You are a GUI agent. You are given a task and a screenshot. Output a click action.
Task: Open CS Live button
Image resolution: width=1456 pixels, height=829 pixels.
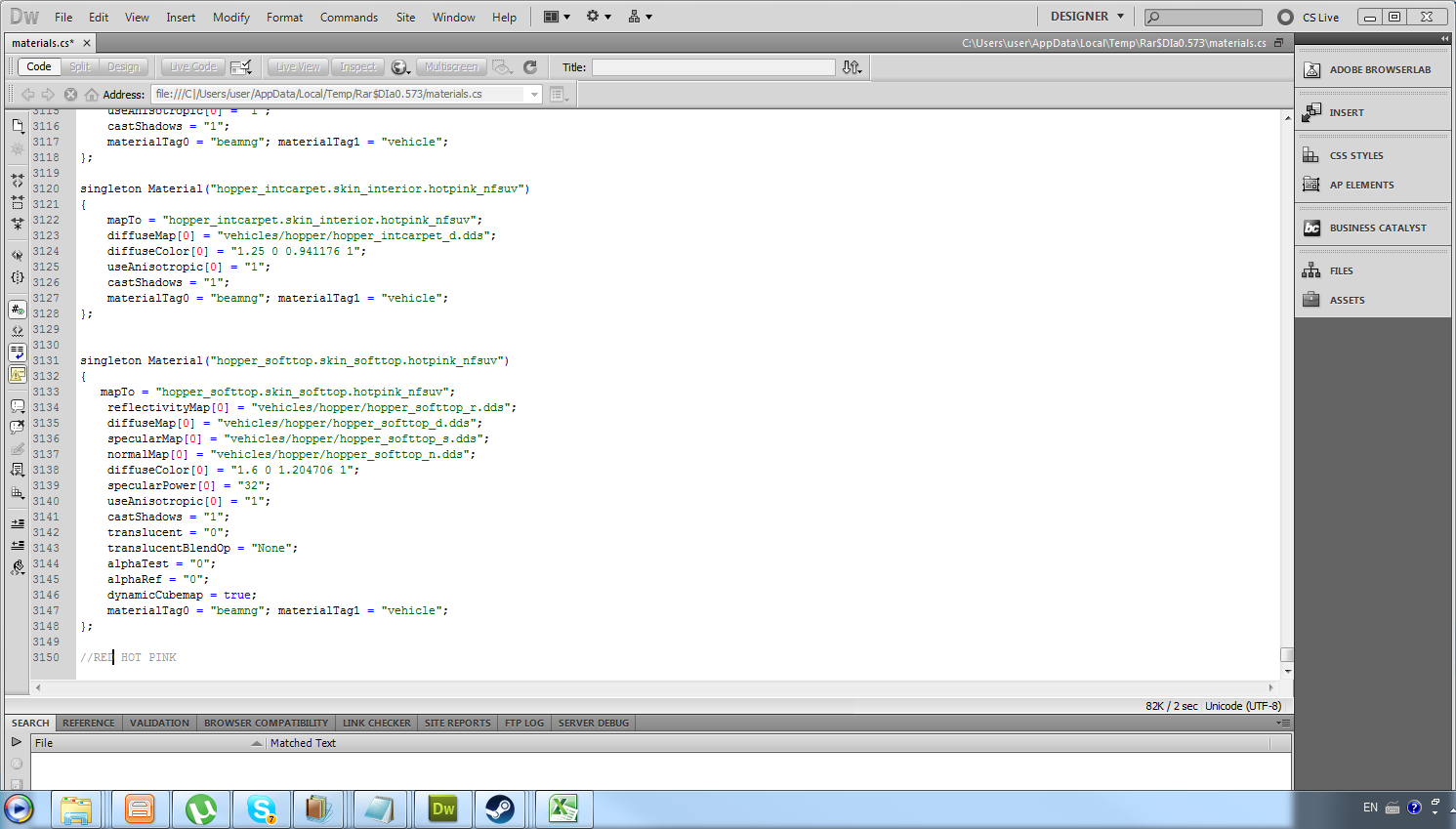point(1309,17)
